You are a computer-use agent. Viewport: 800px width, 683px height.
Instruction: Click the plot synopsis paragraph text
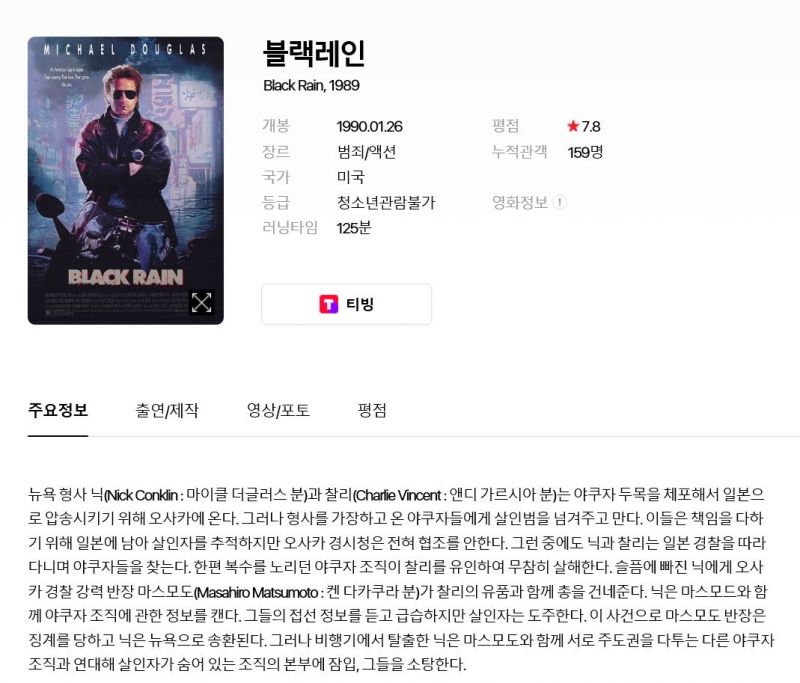(402, 579)
